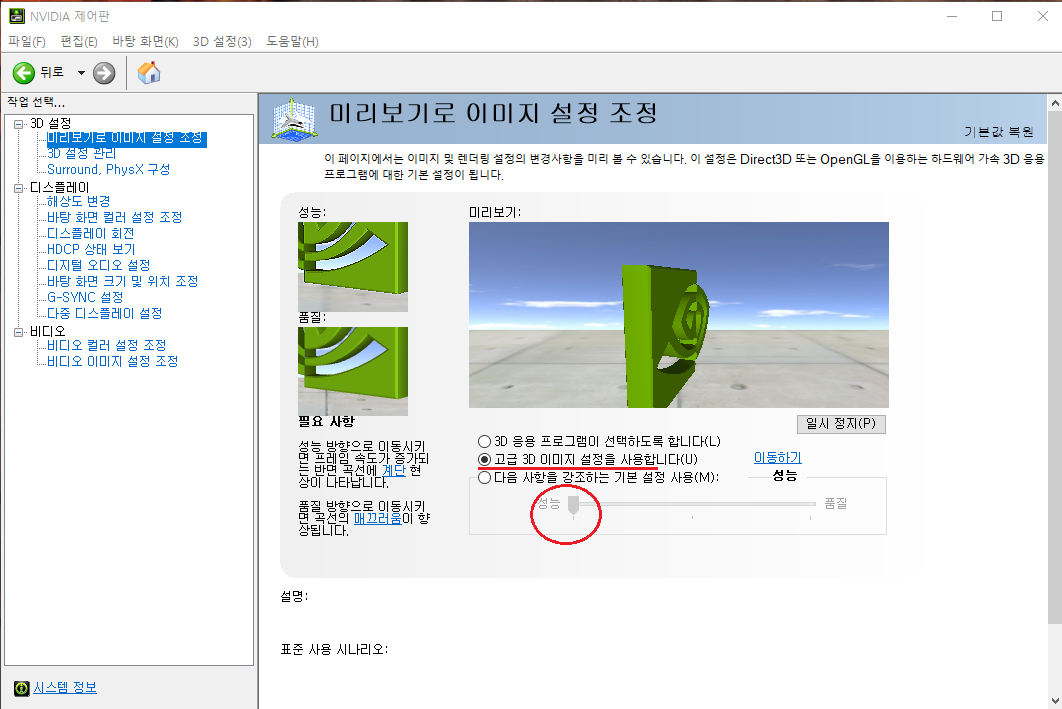Select 3D 설정 관리 in tree
Image resolution: width=1062 pixels, height=709 pixels.
pos(81,154)
